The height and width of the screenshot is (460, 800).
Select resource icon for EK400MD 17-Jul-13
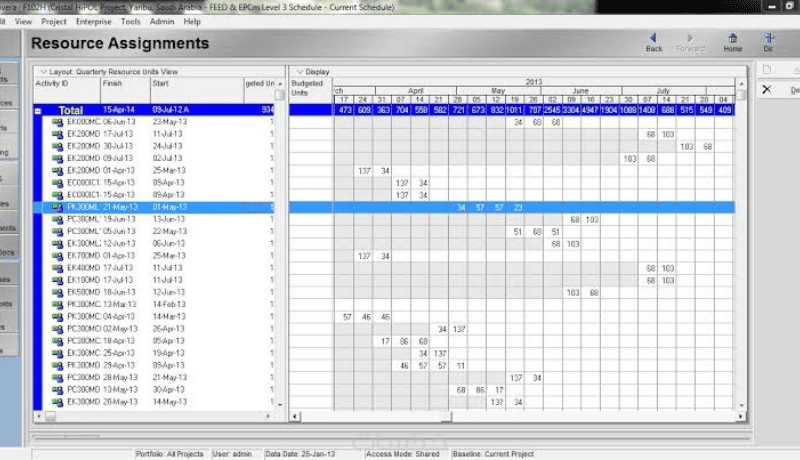pyautogui.click(x=58, y=268)
